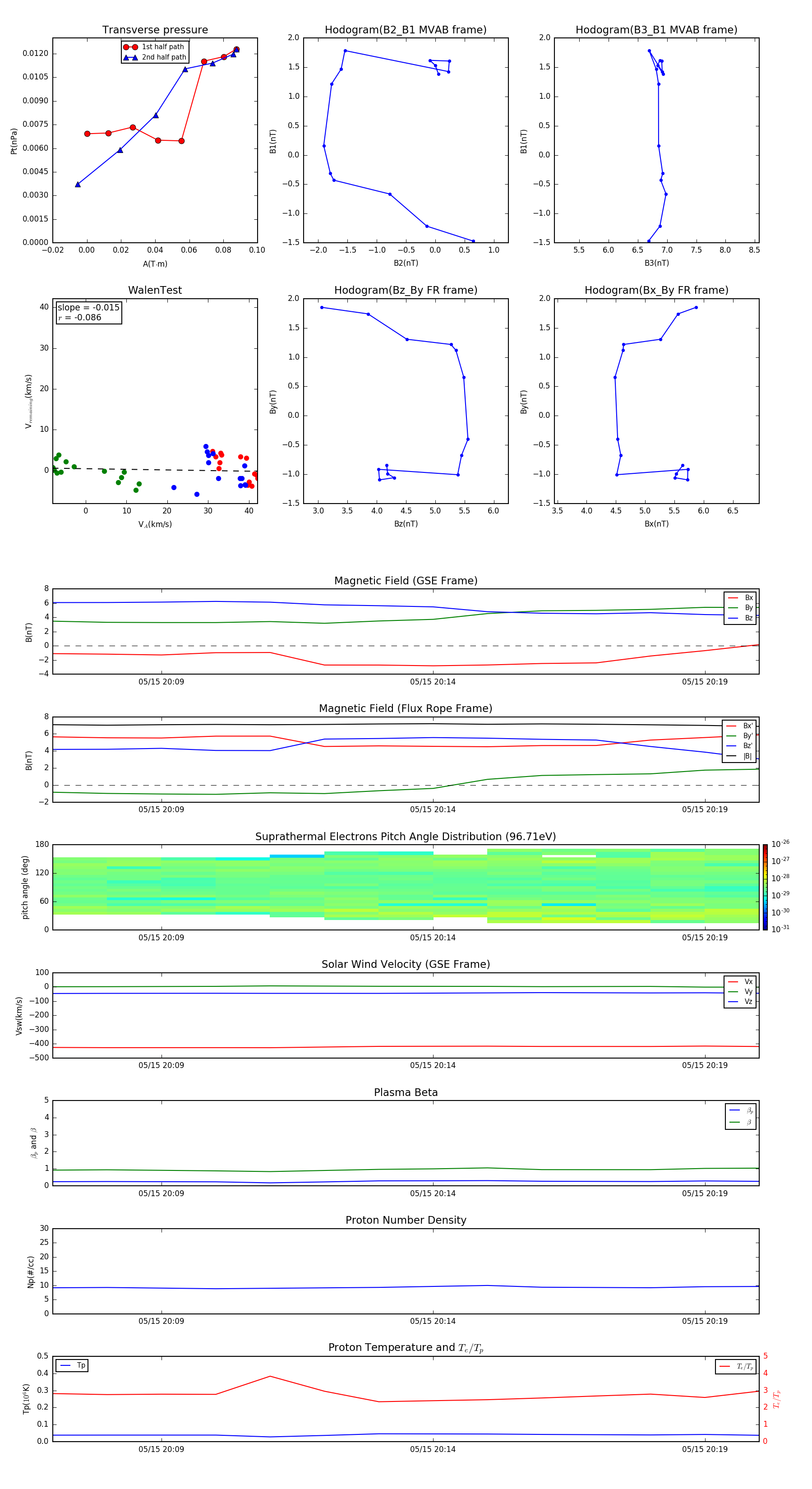
Task: Click the 'Vy' legend entry
Action: (740, 992)
